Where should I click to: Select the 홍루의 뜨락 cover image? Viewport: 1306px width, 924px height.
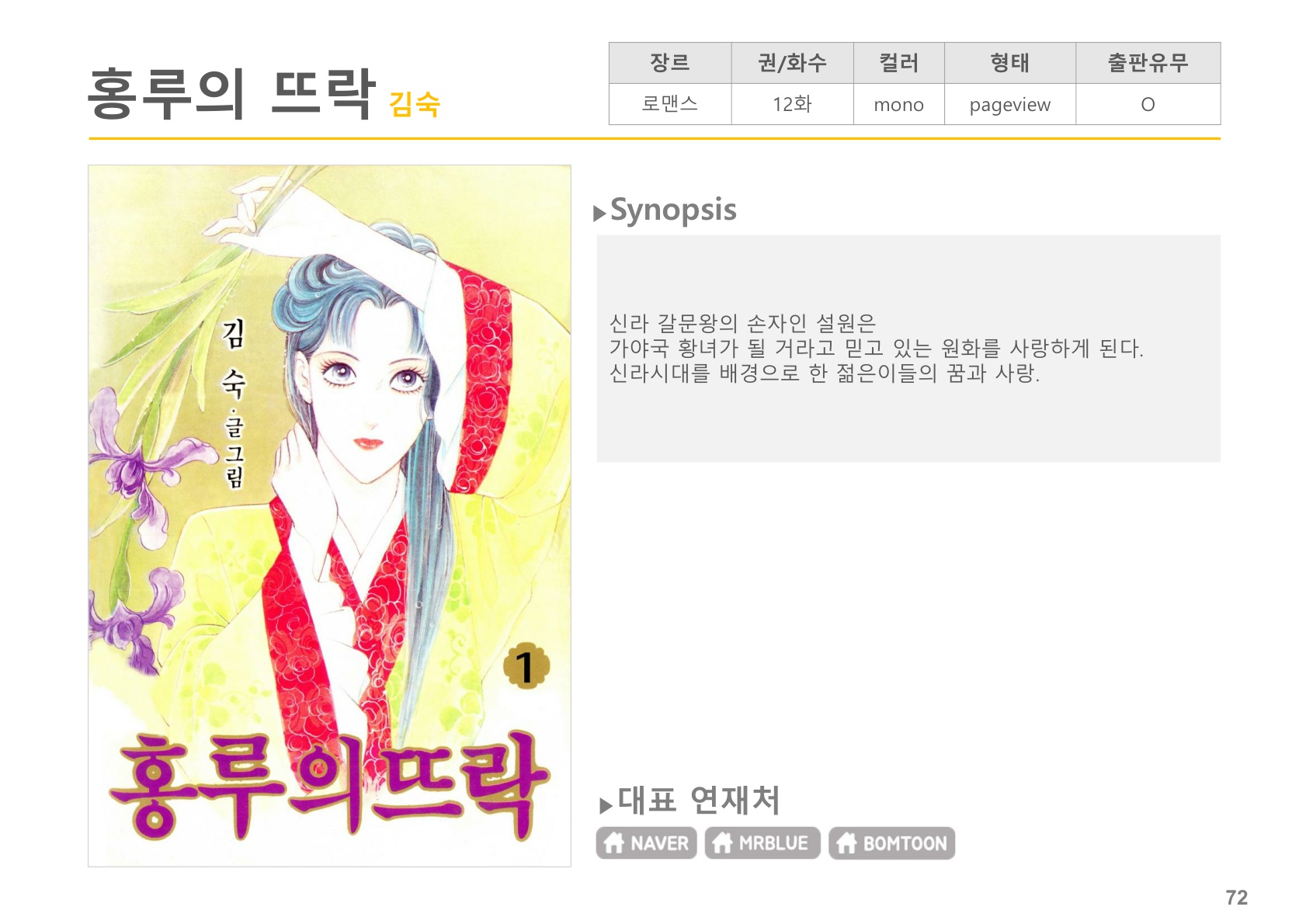[329, 516]
